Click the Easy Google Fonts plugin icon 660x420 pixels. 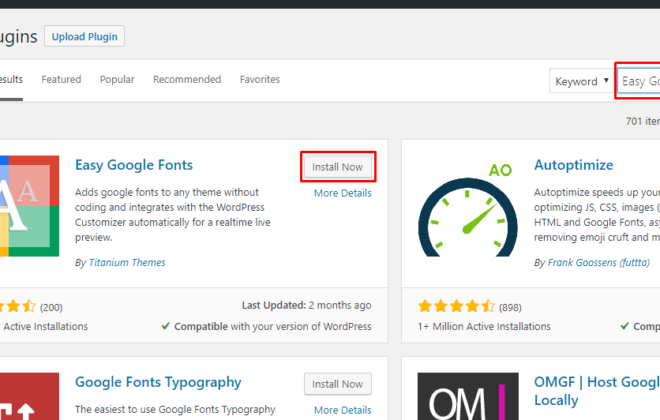point(29,206)
